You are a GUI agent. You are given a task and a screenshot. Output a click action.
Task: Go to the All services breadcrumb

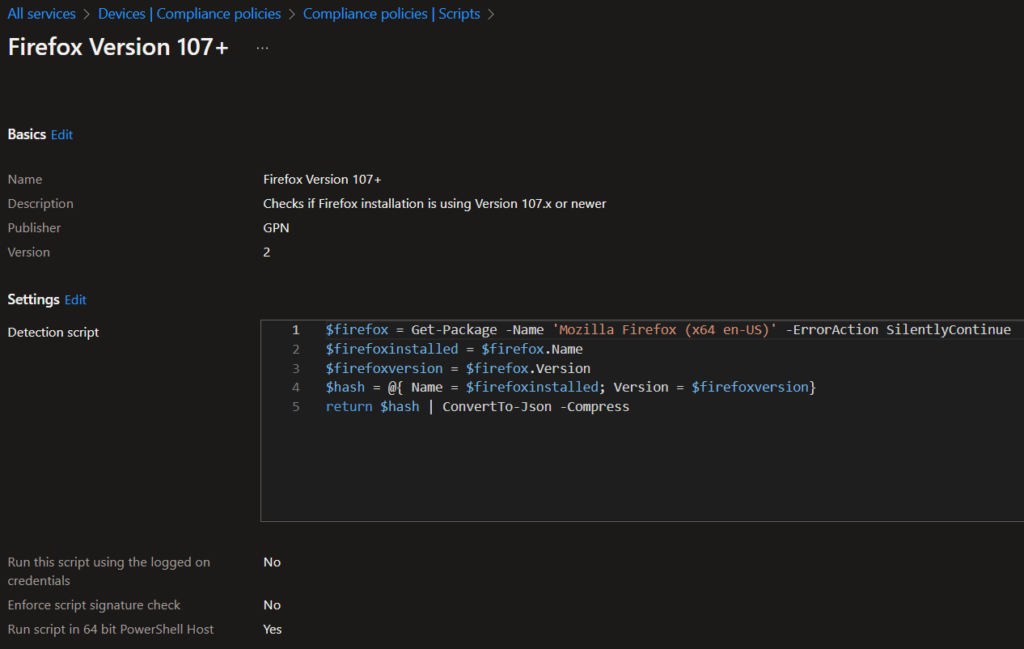coord(41,14)
